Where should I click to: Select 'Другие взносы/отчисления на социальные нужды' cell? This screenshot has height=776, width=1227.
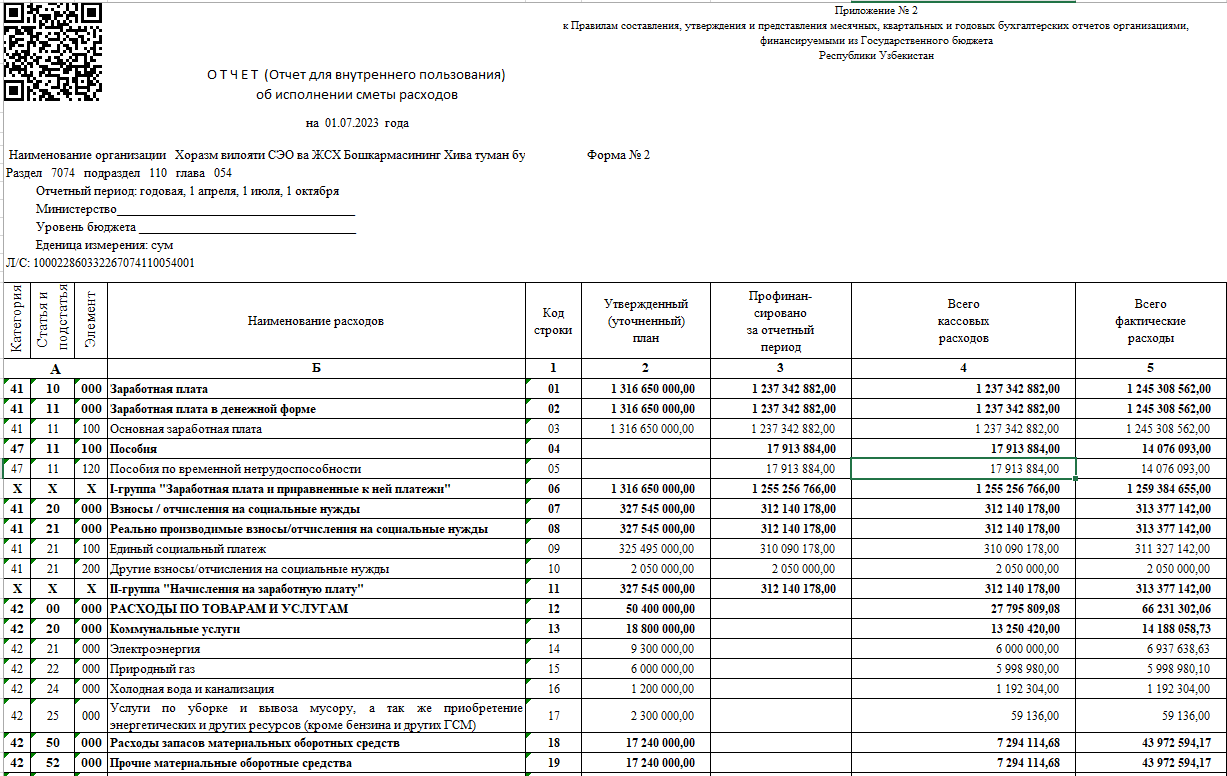pos(316,569)
